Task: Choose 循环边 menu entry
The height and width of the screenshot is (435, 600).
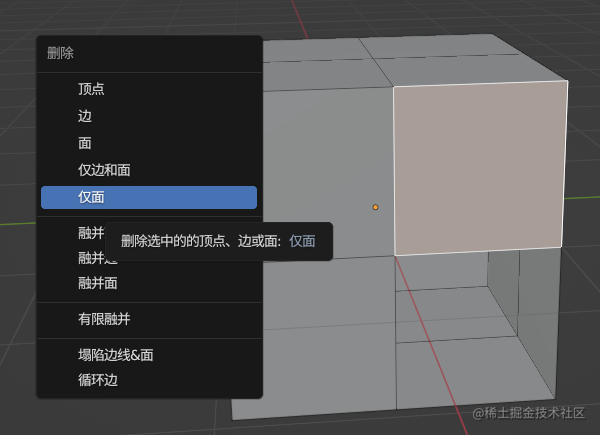Action: coord(149,380)
